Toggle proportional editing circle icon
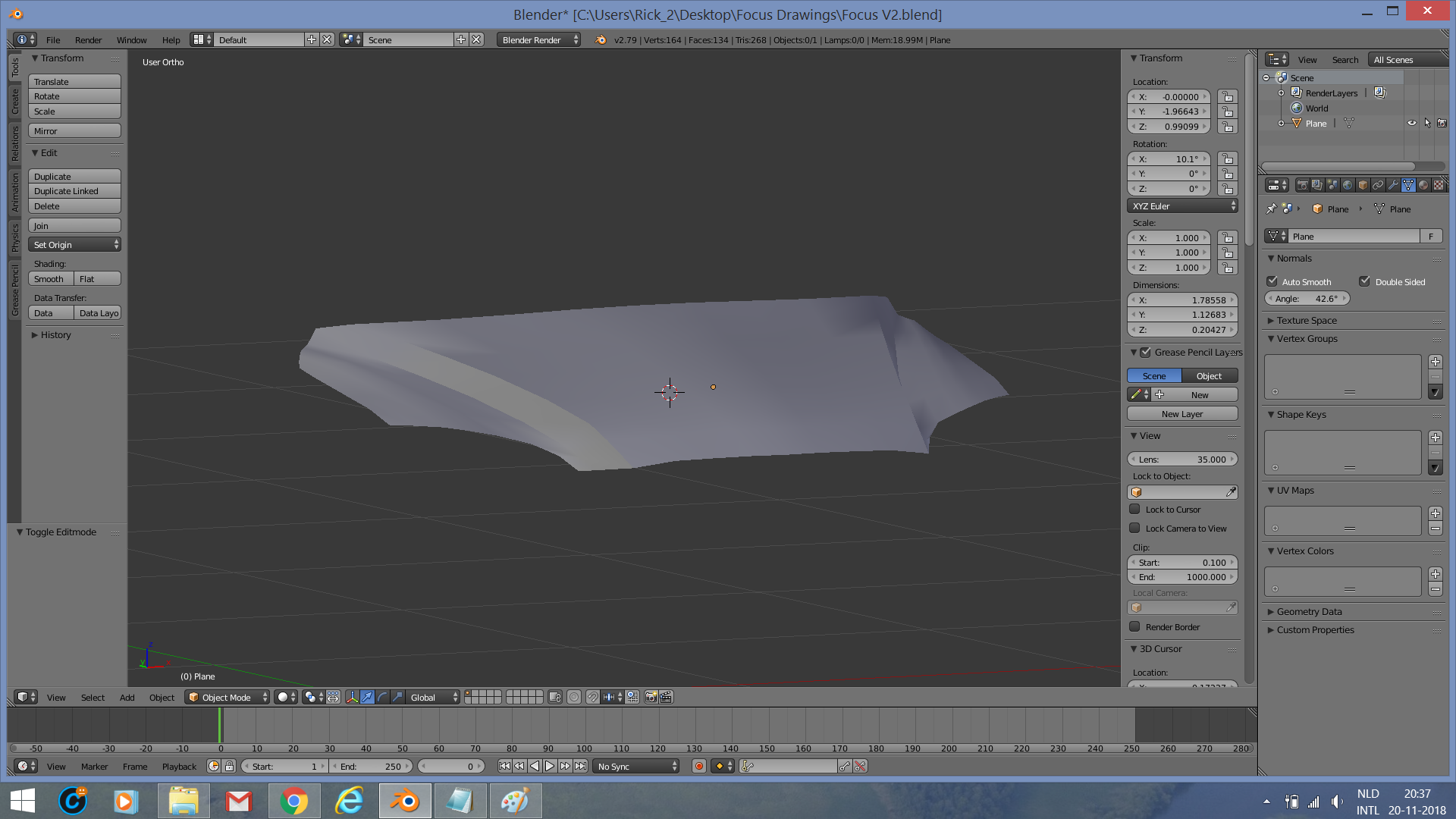Image resolution: width=1456 pixels, height=819 pixels. [574, 697]
